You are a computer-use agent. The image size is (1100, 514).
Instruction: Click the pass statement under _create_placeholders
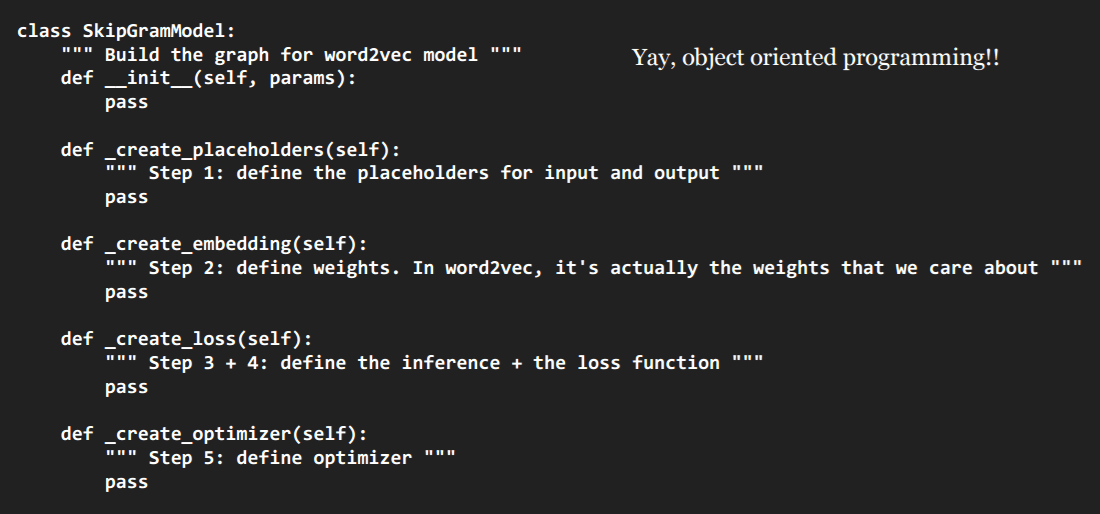[126, 197]
